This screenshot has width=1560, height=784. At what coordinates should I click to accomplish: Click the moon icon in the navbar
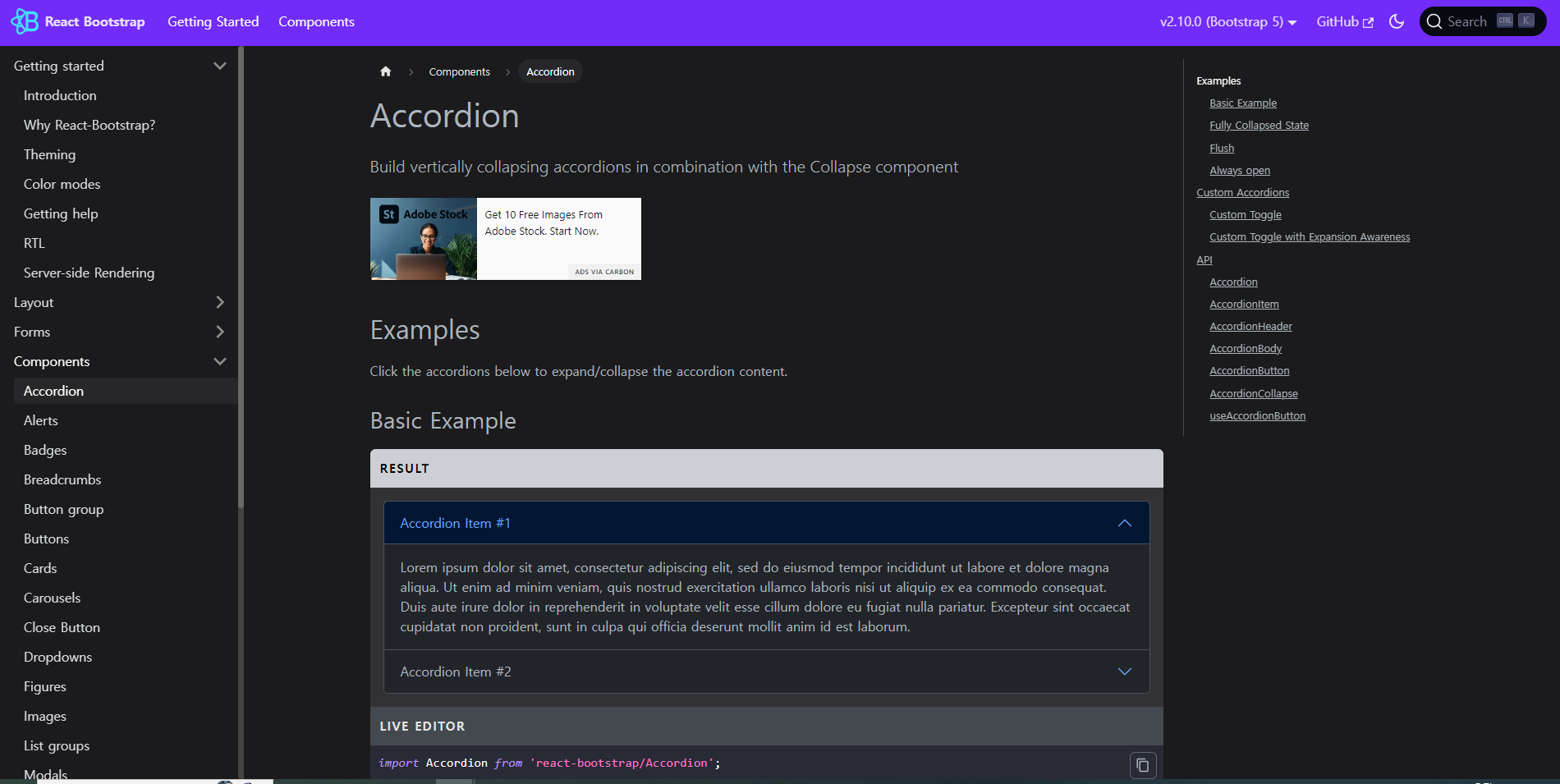1397,22
